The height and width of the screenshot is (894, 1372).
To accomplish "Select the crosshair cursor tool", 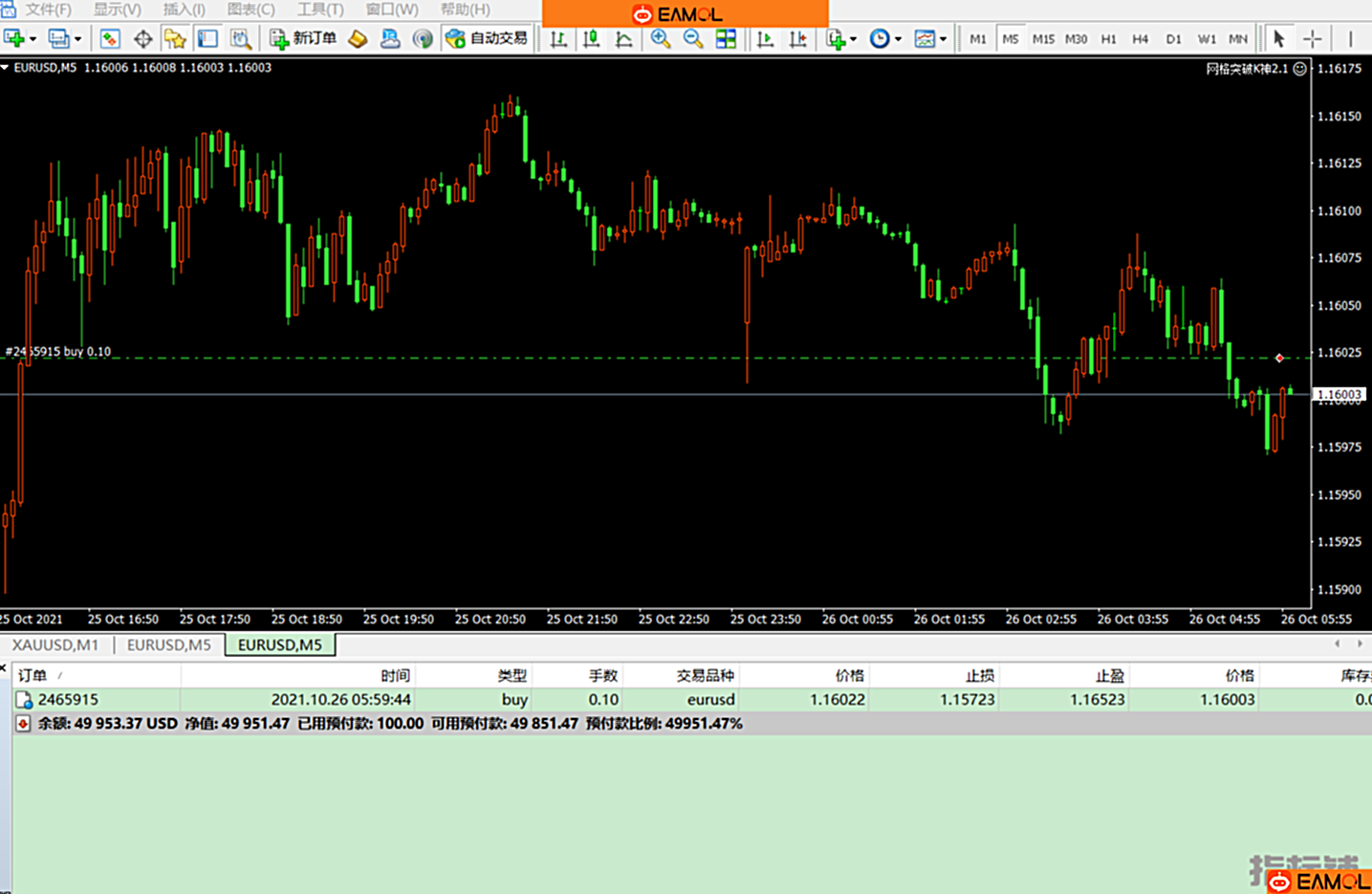I will pyautogui.click(x=1312, y=38).
